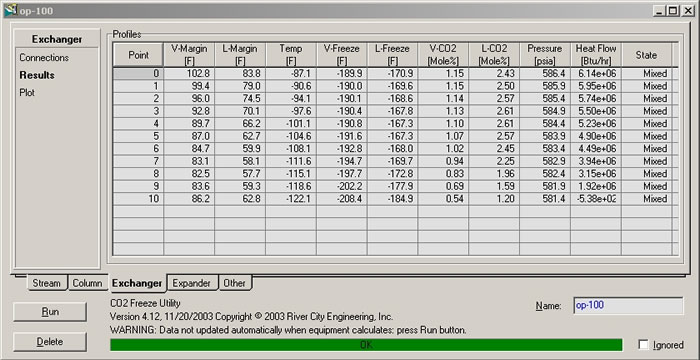Select the Point 0 row header

pyautogui.click(x=138, y=73)
